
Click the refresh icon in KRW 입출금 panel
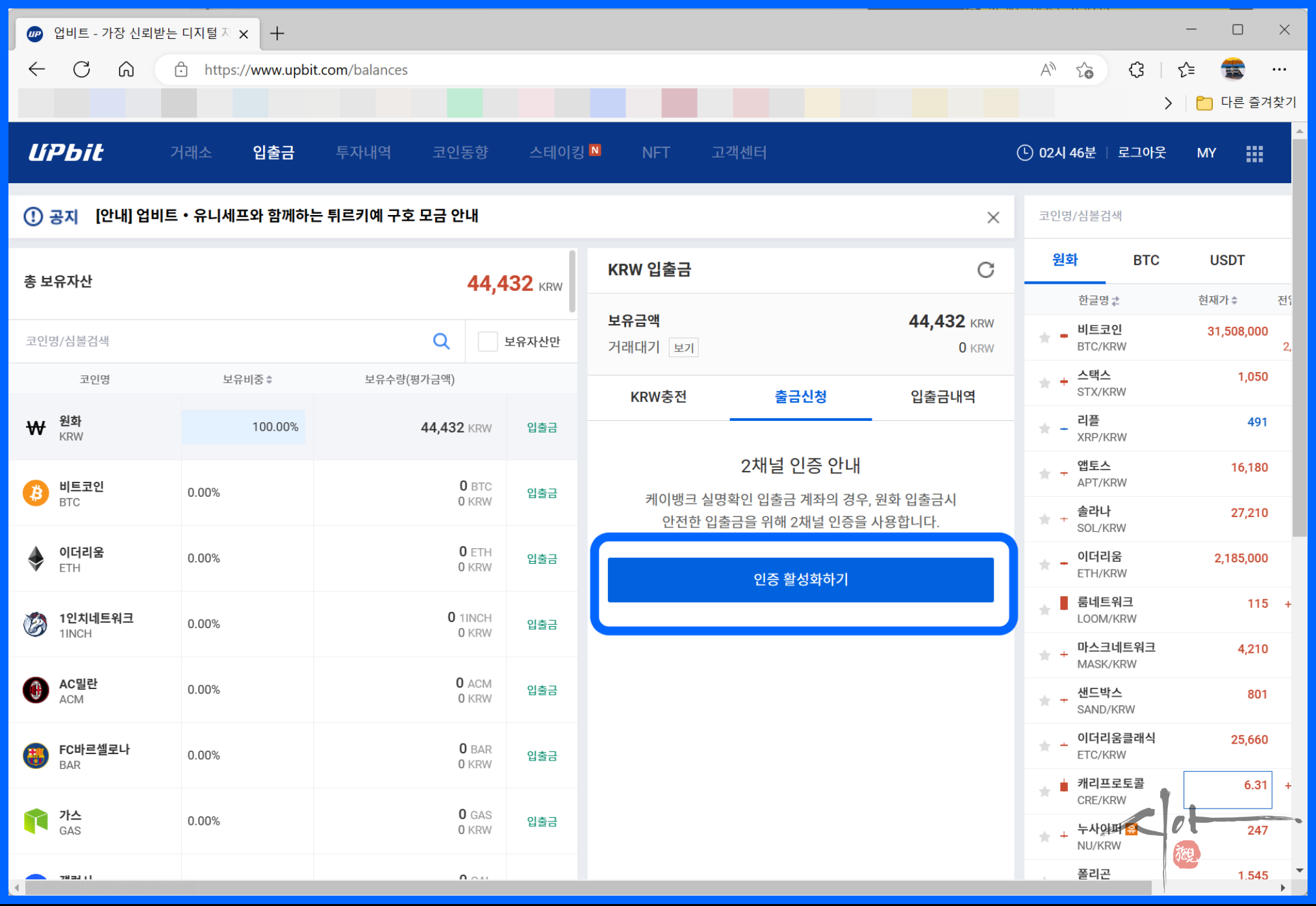tap(985, 270)
